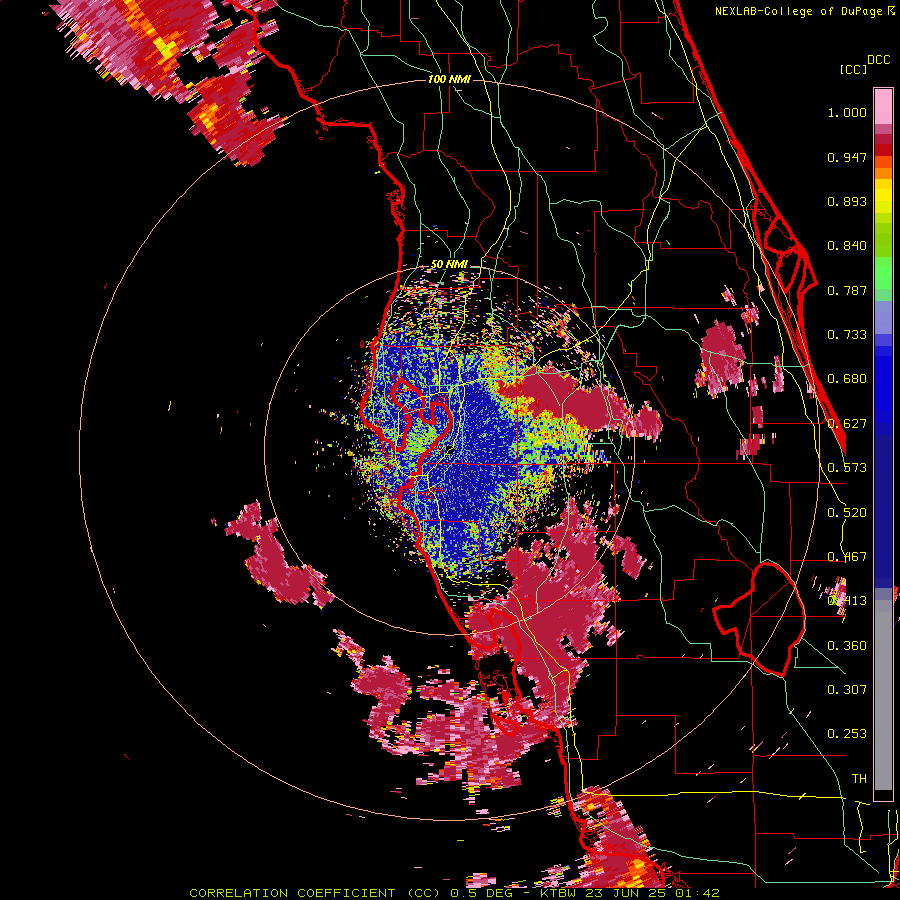This screenshot has height=900, width=900.
Task: Click the [CC] label above the color scale
Action: click(853, 69)
